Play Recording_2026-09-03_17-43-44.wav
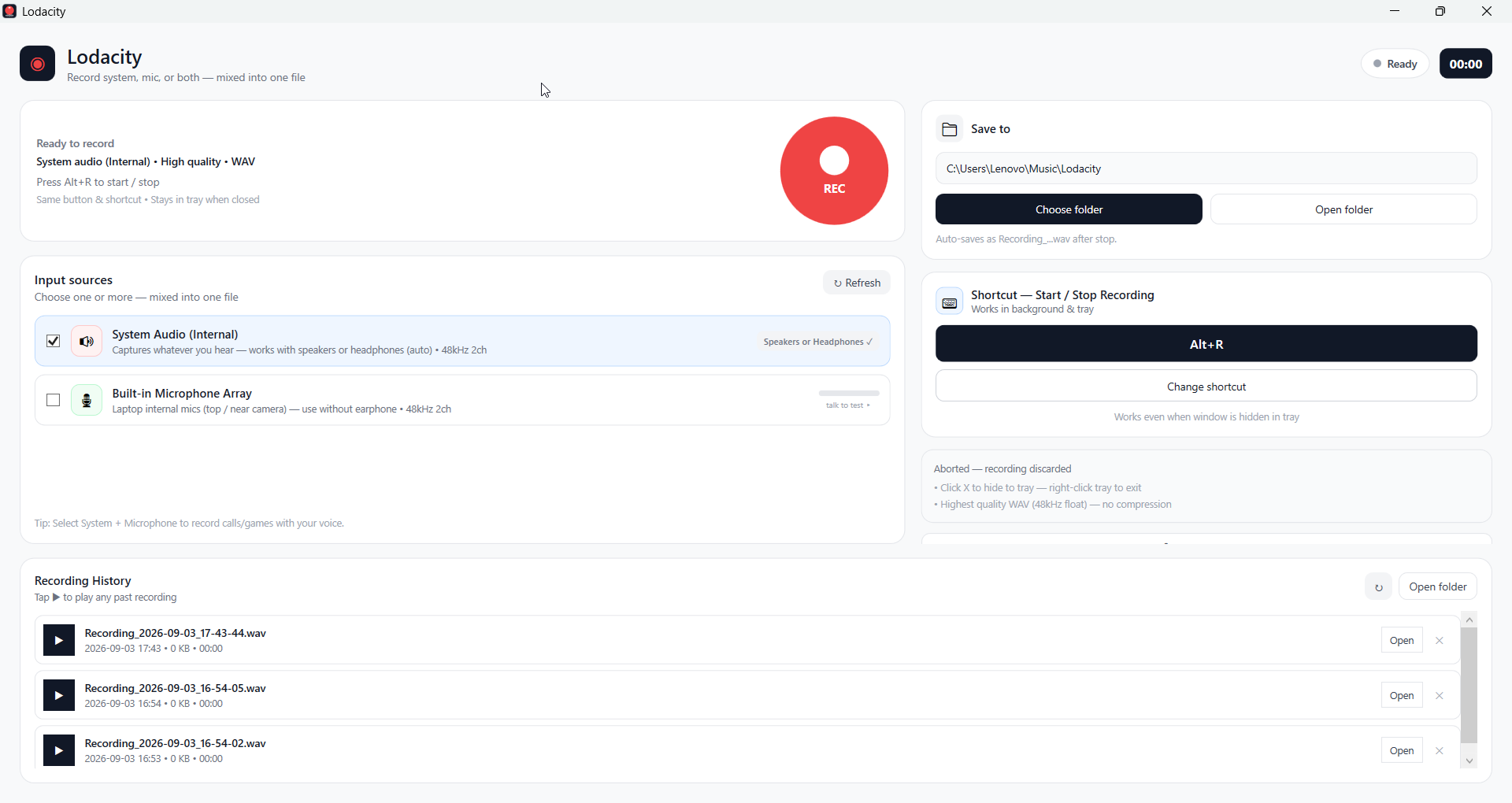This screenshot has width=1512, height=803. coord(59,640)
